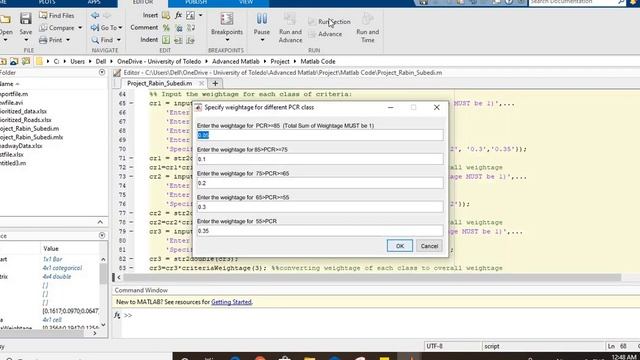Select RoadwayData.xlsx file in Current Folder

21,146
